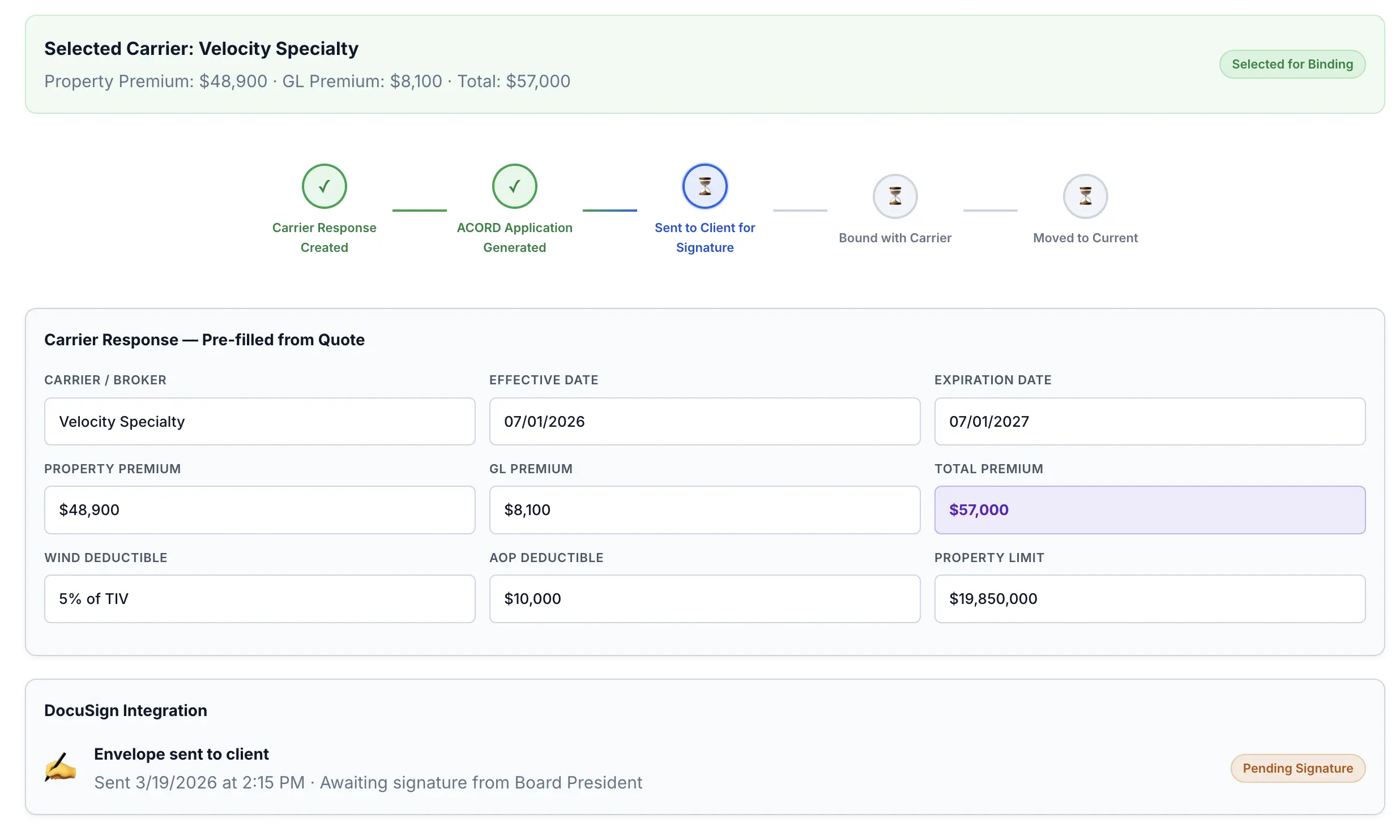Screen dimensions: 1400x840
Task: Click the Property Premium field
Action: click(259, 509)
